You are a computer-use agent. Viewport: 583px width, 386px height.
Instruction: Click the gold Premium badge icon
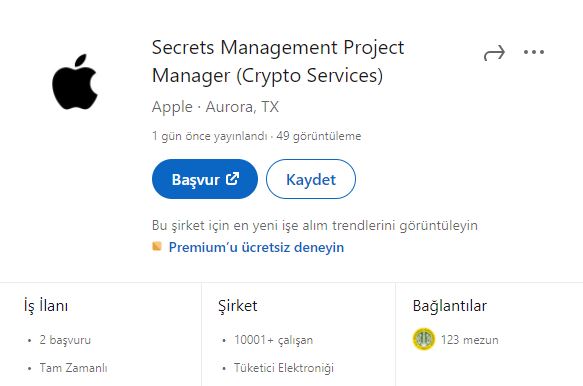click(x=157, y=246)
